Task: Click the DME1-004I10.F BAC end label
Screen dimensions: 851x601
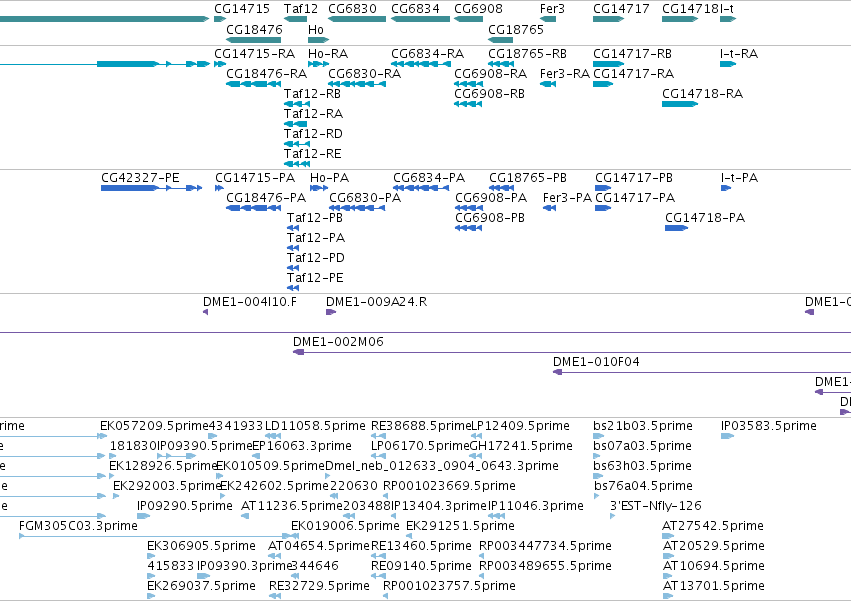Action: click(x=250, y=302)
